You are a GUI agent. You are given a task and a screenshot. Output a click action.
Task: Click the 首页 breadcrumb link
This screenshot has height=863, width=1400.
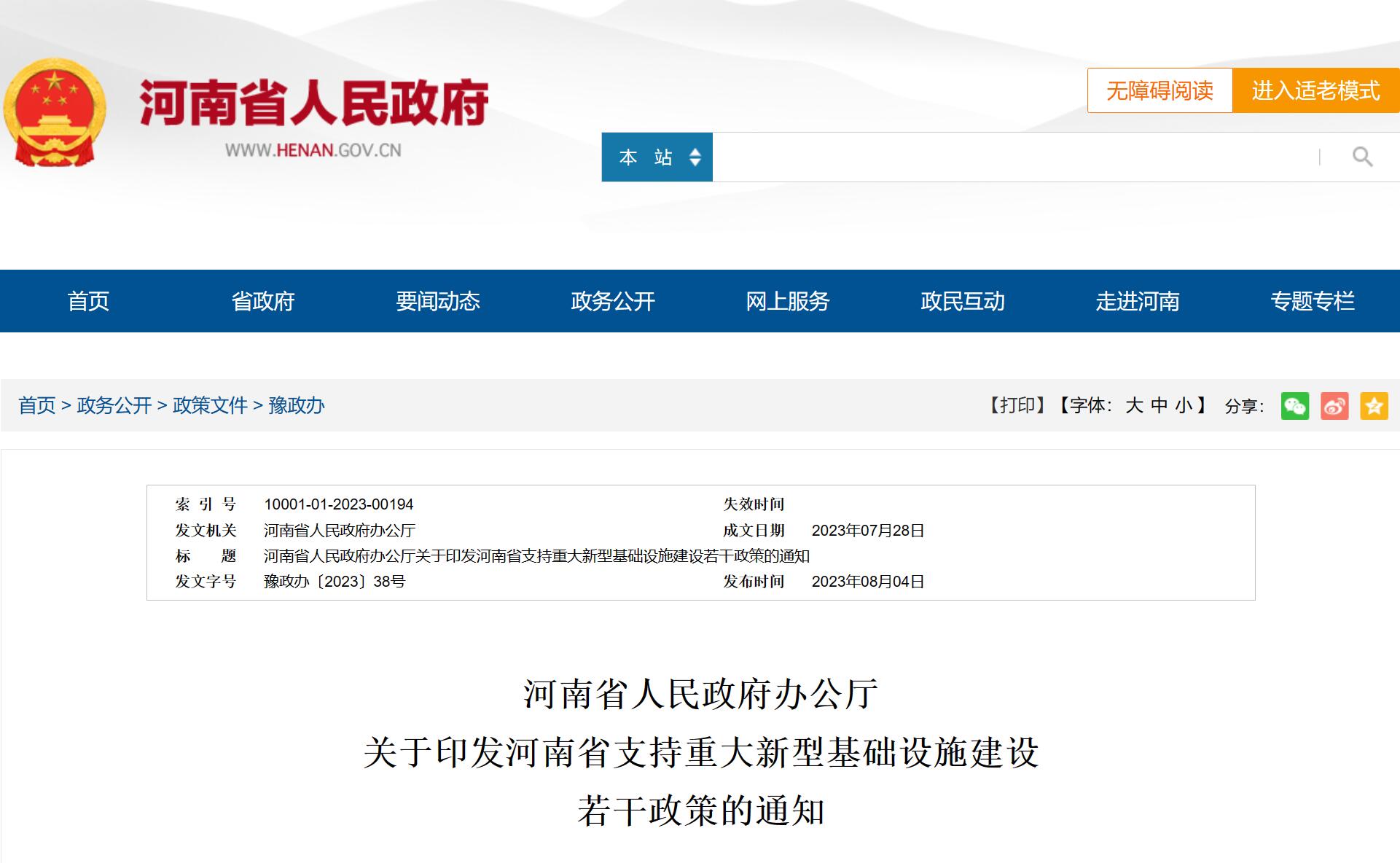tap(37, 405)
